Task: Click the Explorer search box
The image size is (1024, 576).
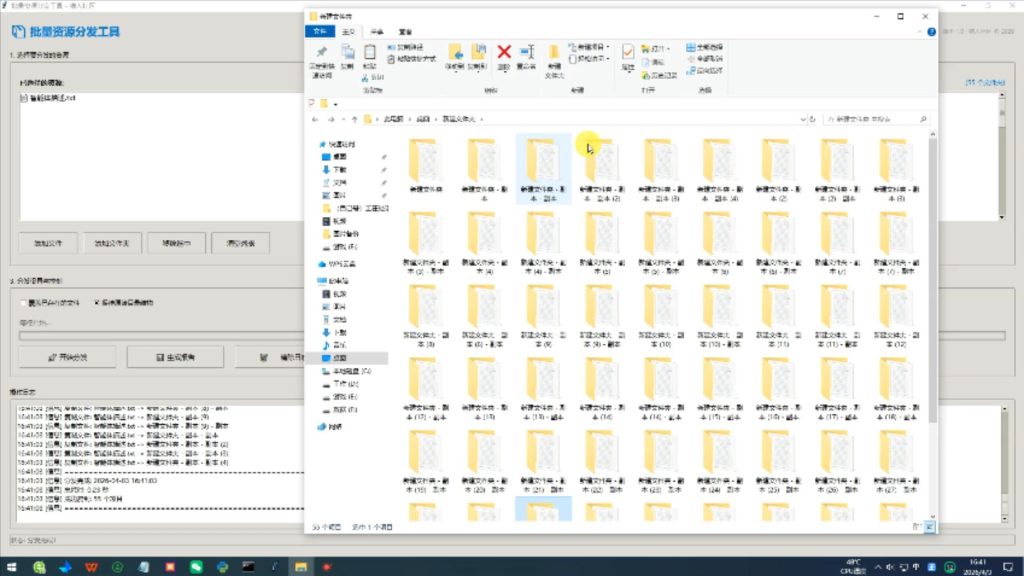Action: (876, 119)
